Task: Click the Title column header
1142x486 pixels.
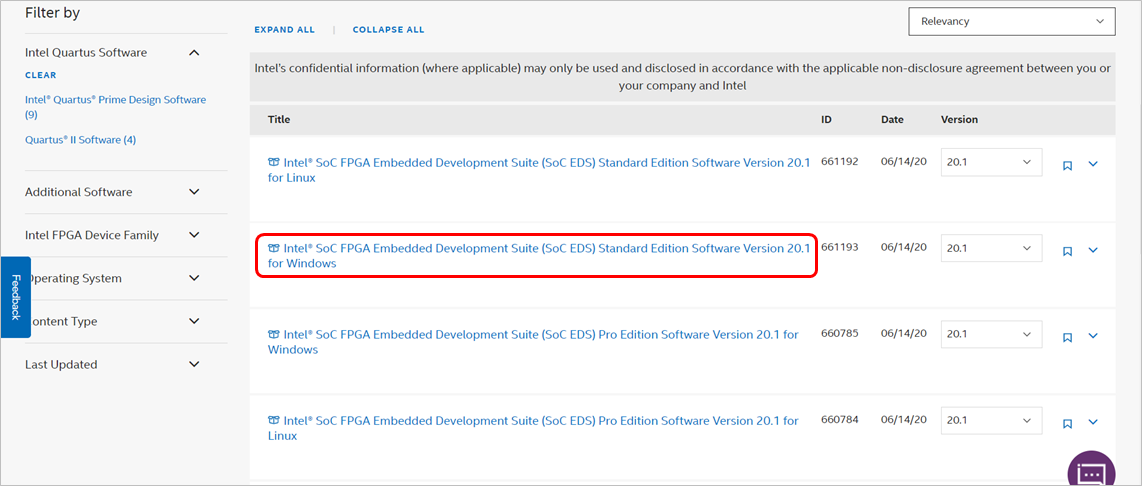Action: click(279, 119)
